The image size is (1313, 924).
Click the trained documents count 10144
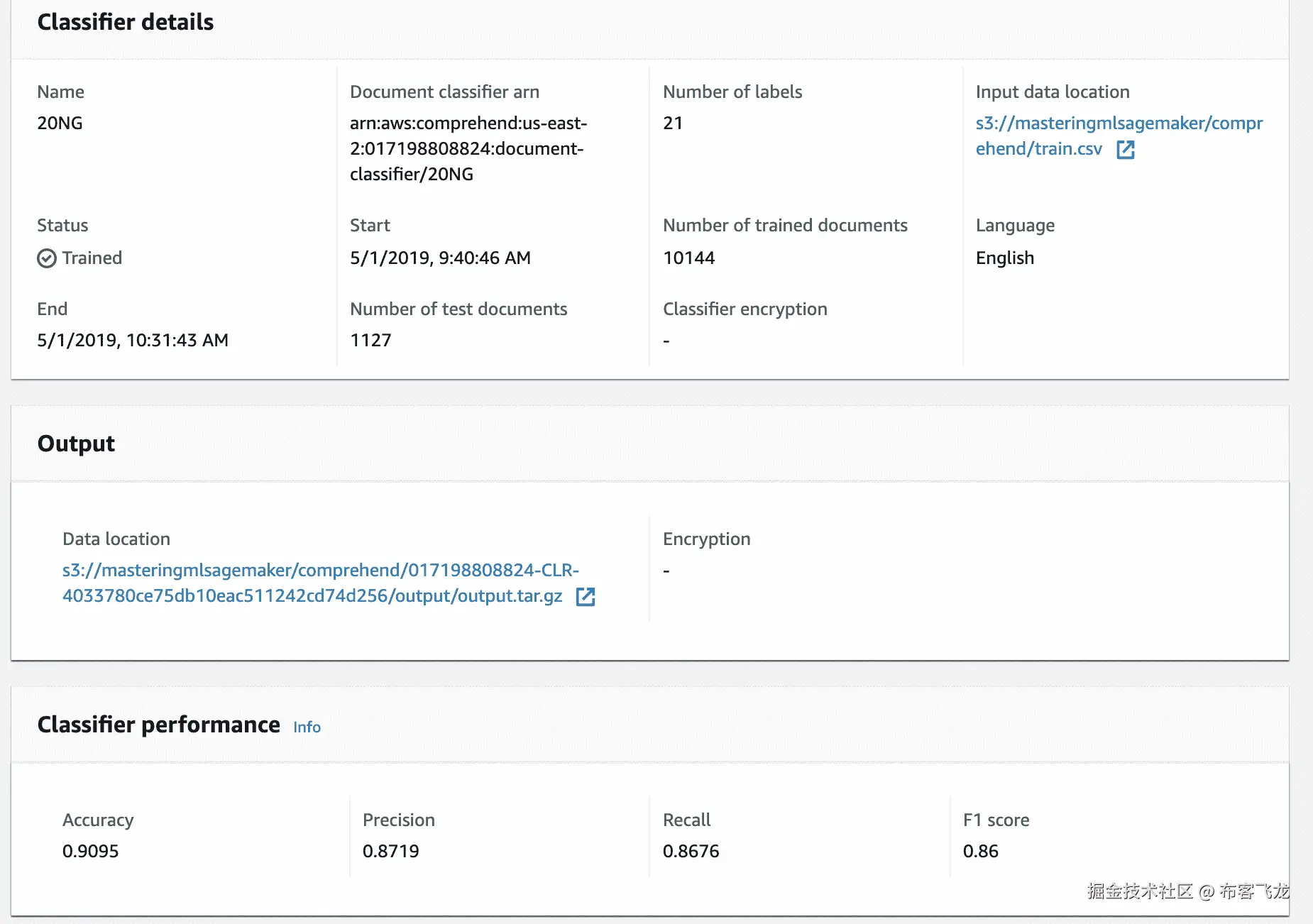[688, 258]
